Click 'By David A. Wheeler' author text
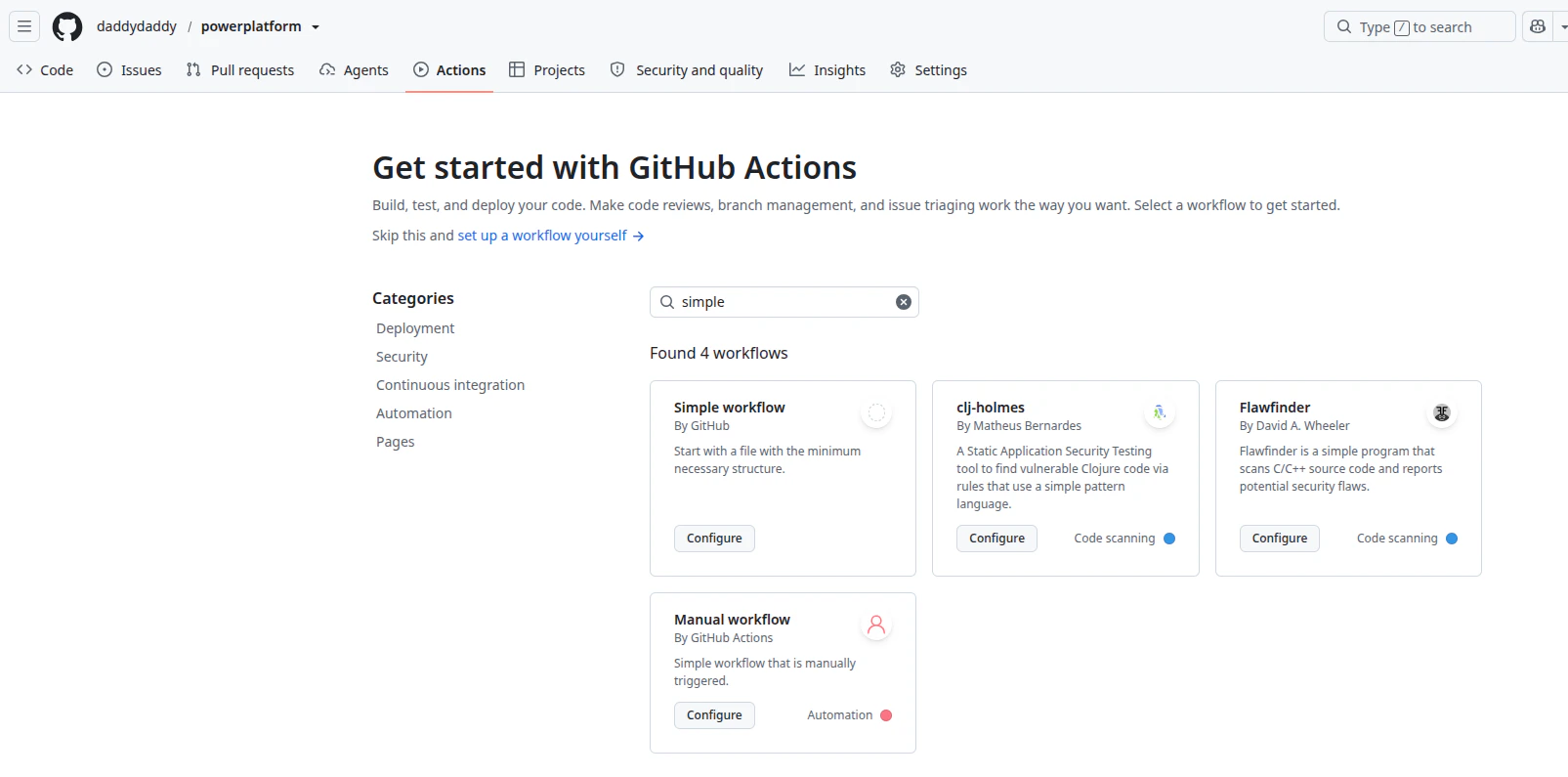Viewport: 1568px width, 777px height. click(1294, 426)
